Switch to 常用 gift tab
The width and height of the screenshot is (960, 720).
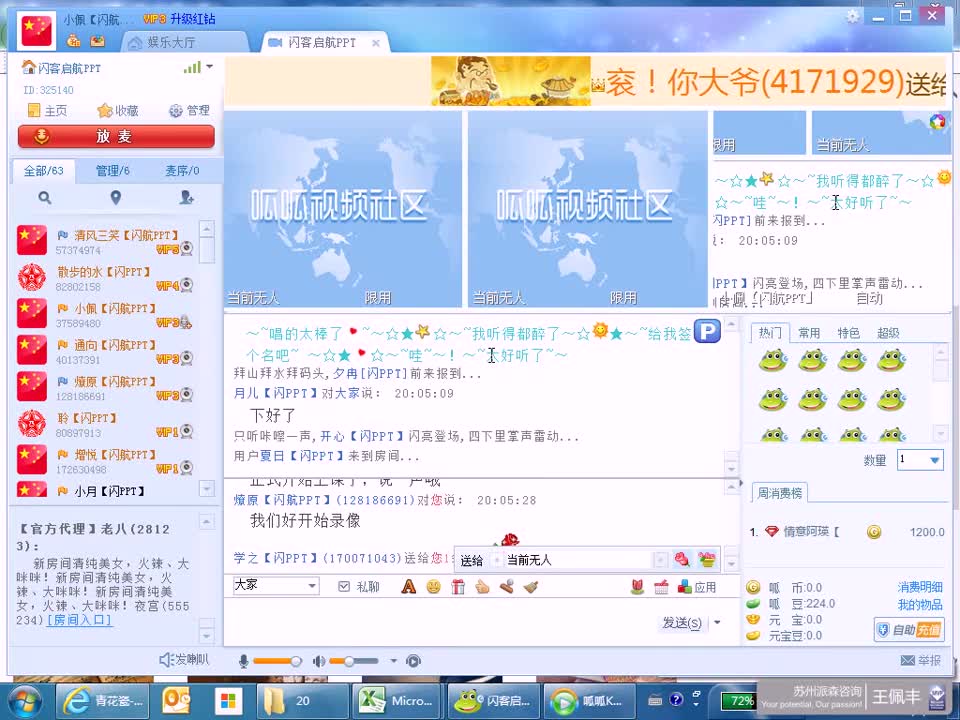[809, 332]
